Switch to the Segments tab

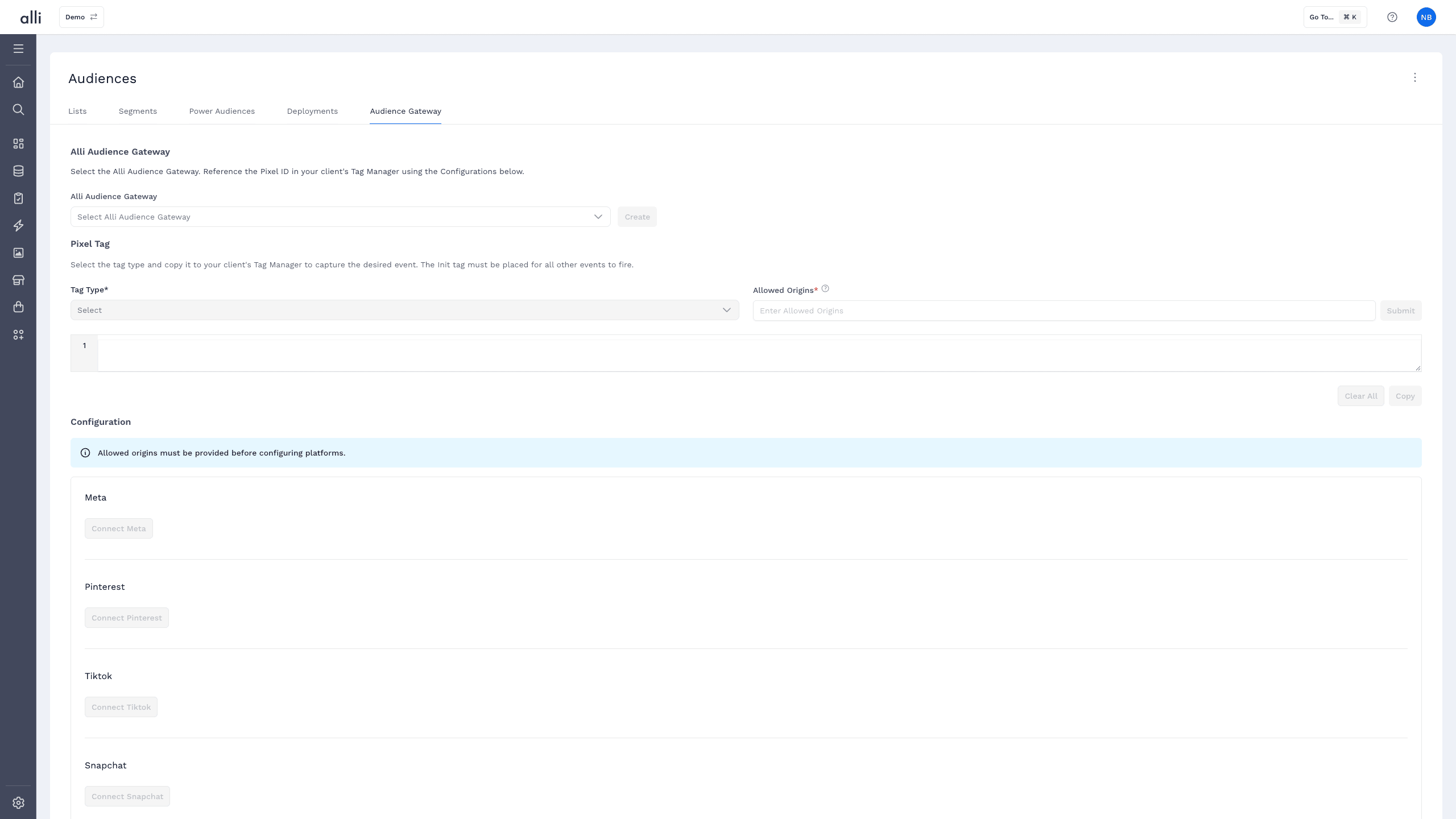click(x=138, y=111)
